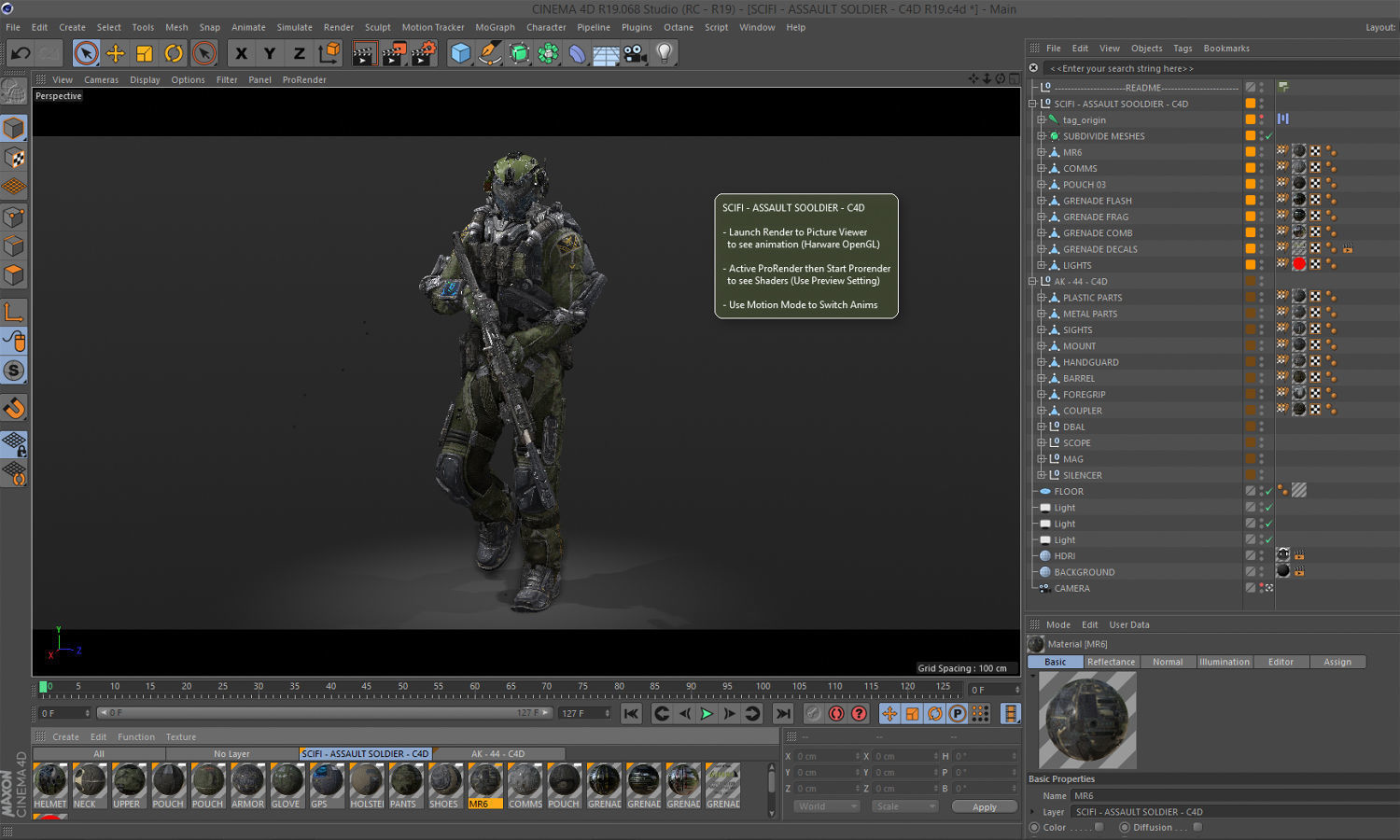Expand the SILENCER null object
Image resolution: width=1400 pixels, height=840 pixels.
[1042, 475]
